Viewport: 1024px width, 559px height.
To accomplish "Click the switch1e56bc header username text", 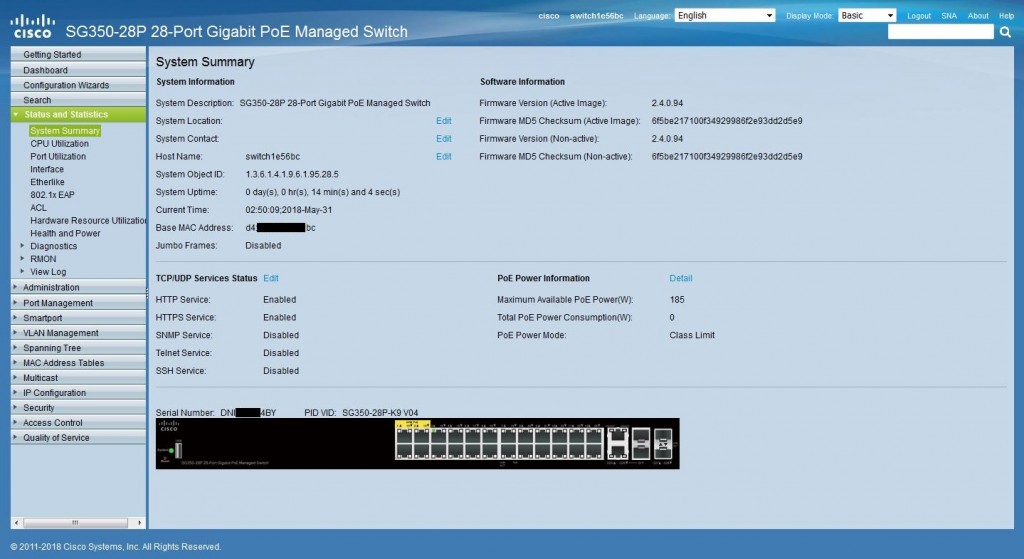I will click(596, 16).
